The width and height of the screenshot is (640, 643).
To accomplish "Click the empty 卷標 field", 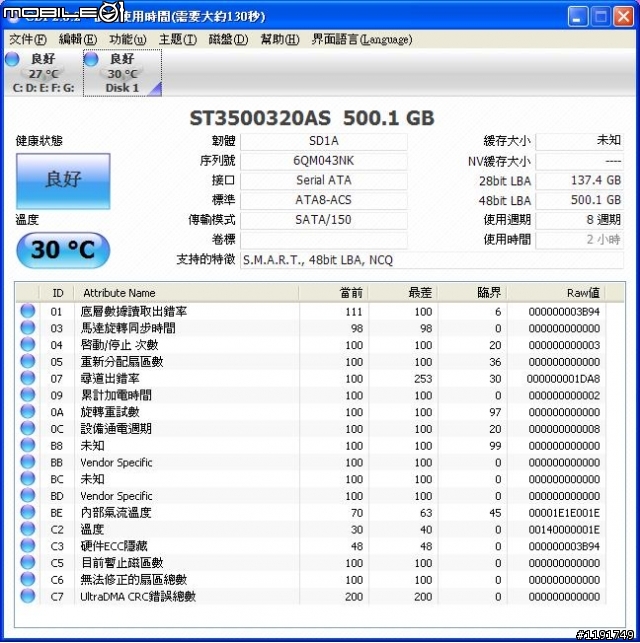I will (324, 240).
